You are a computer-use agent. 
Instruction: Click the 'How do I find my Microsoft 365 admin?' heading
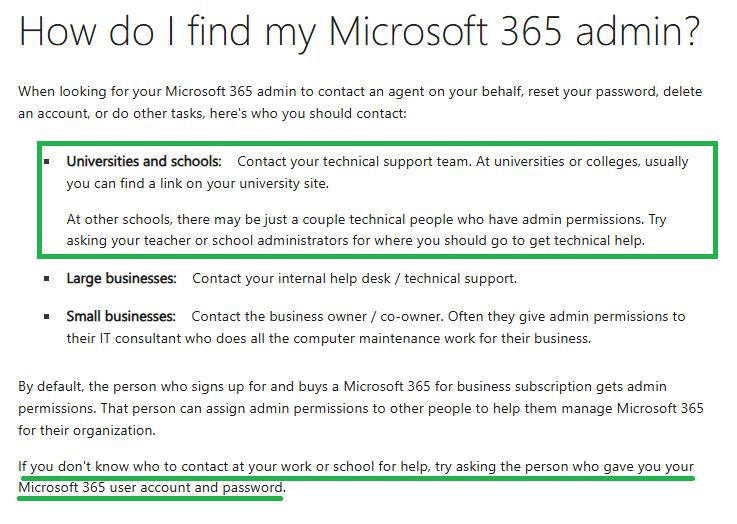point(360,32)
